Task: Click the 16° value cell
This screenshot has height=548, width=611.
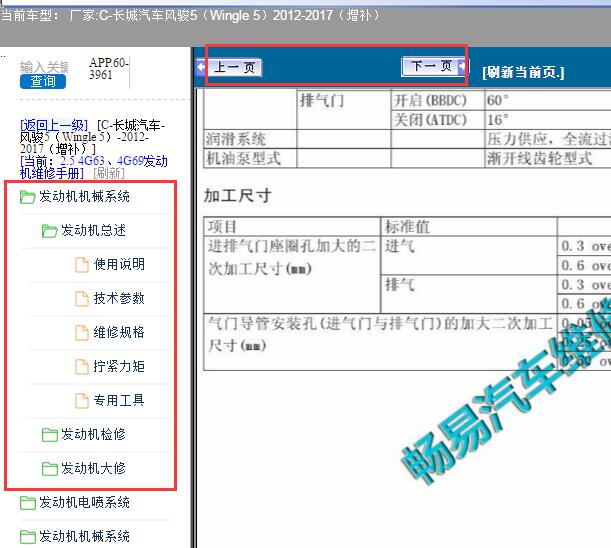Action: click(x=548, y=120)
